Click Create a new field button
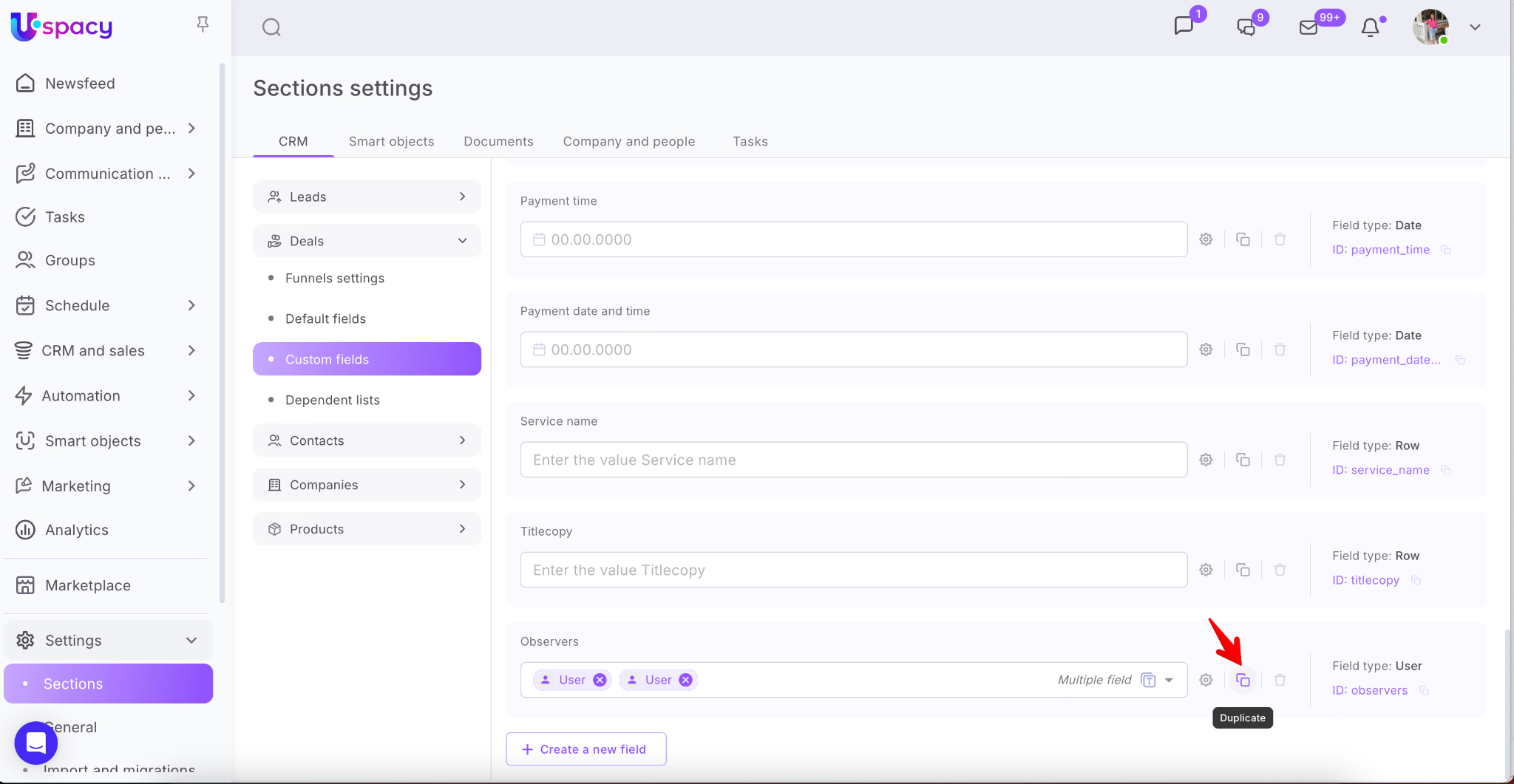Image resolution: width=1514 pixels, height=784 pixels. pos(585,749)
